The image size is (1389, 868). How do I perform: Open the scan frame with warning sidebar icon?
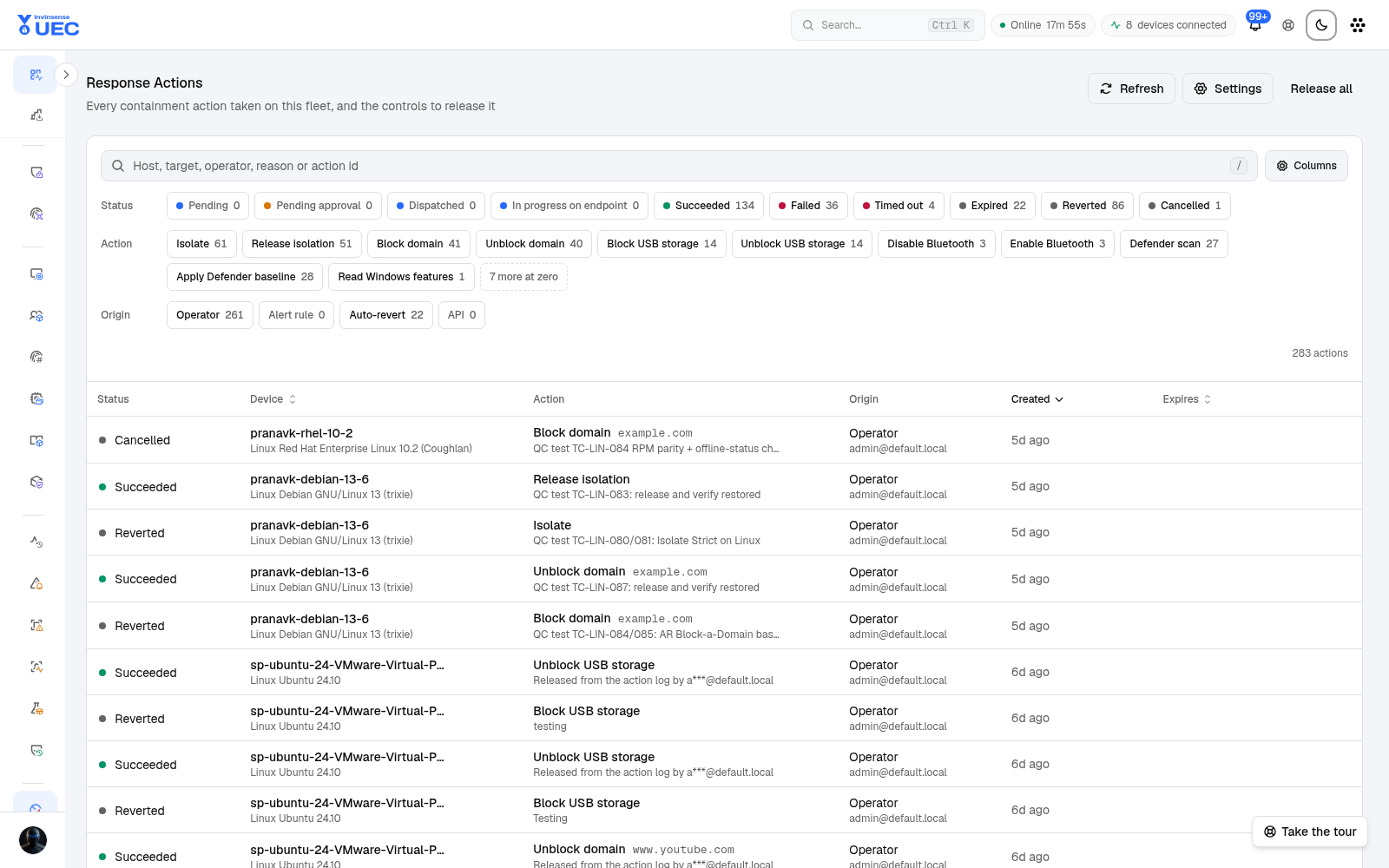pyautogui.click(x=36, y=625)
